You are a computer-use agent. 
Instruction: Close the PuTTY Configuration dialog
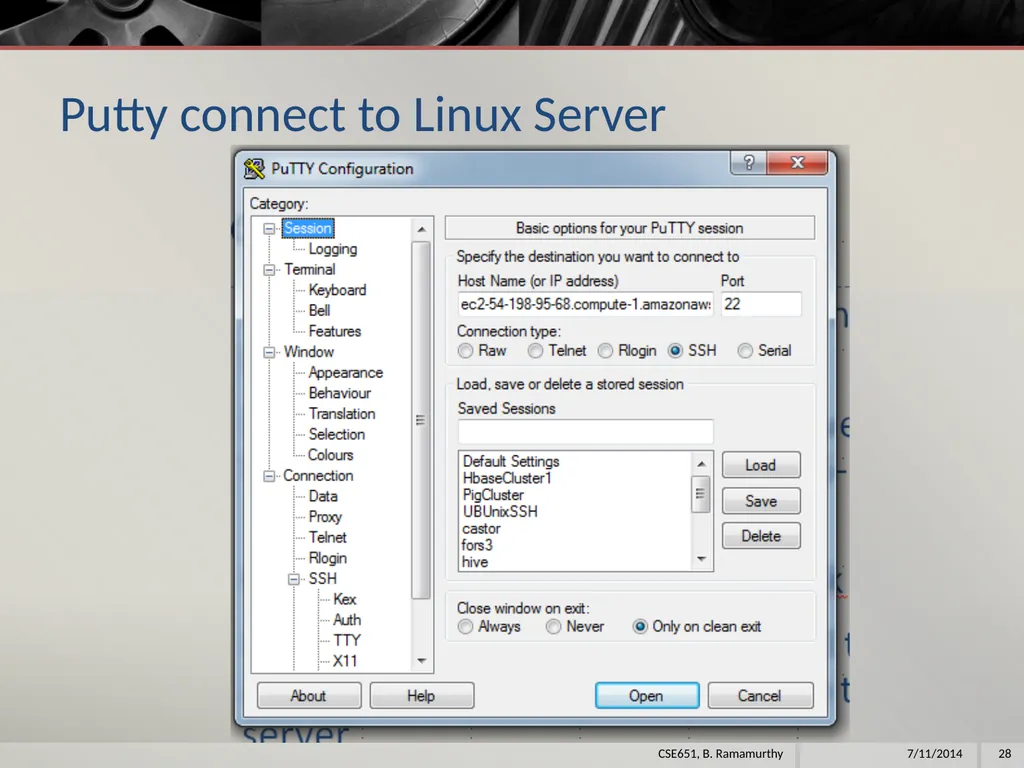pos(797,162)
